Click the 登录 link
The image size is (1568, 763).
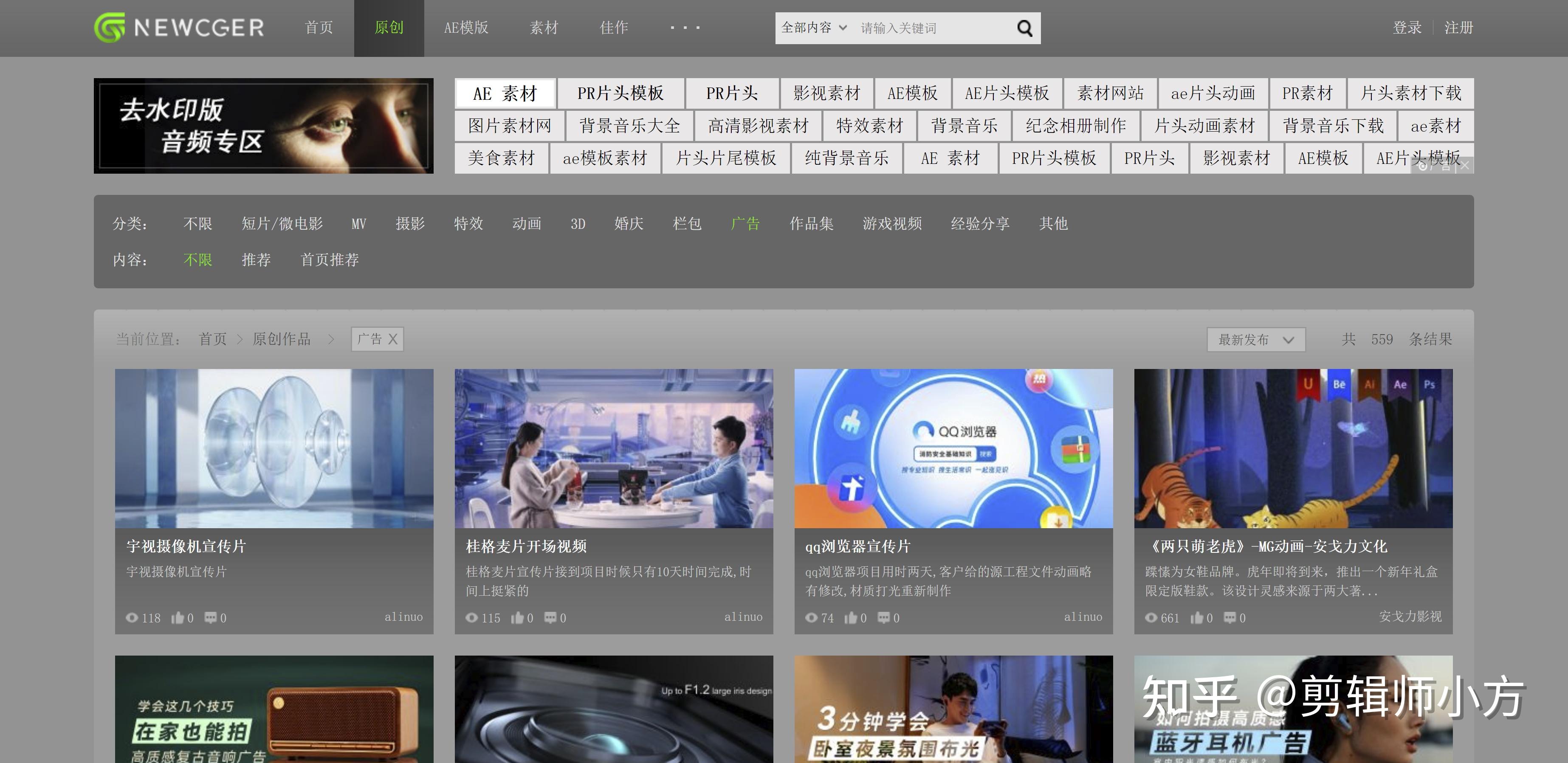pyautogui.click(x=1407, y=28)
